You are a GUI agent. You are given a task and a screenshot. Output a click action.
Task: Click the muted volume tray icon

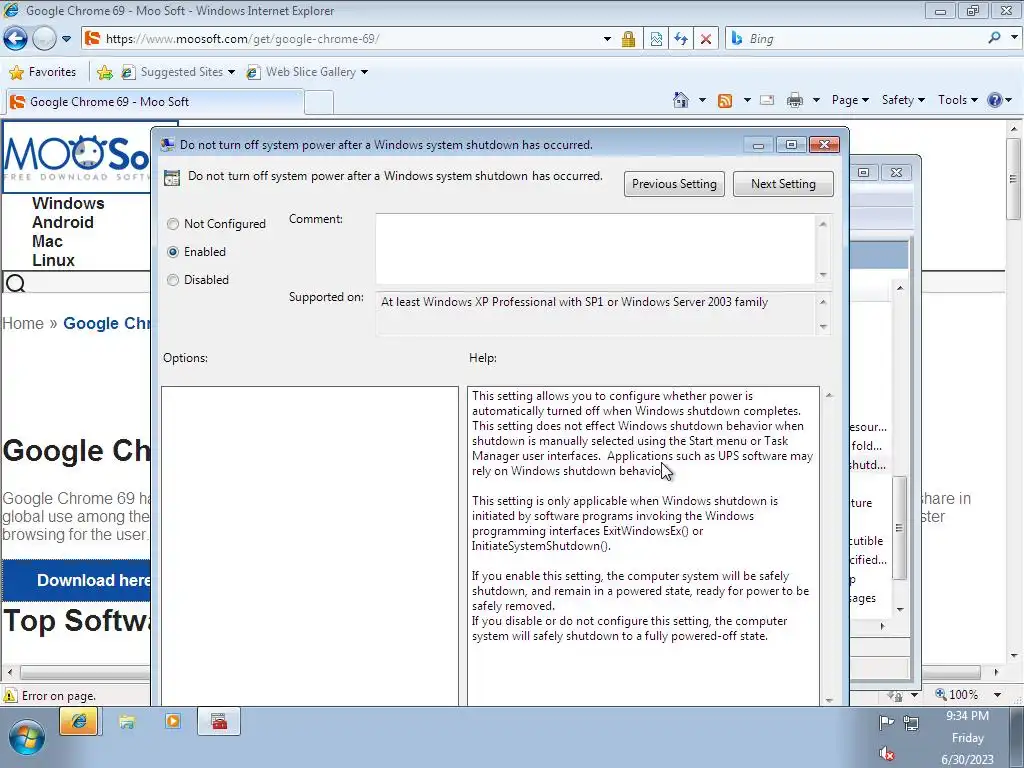point(886,754)
